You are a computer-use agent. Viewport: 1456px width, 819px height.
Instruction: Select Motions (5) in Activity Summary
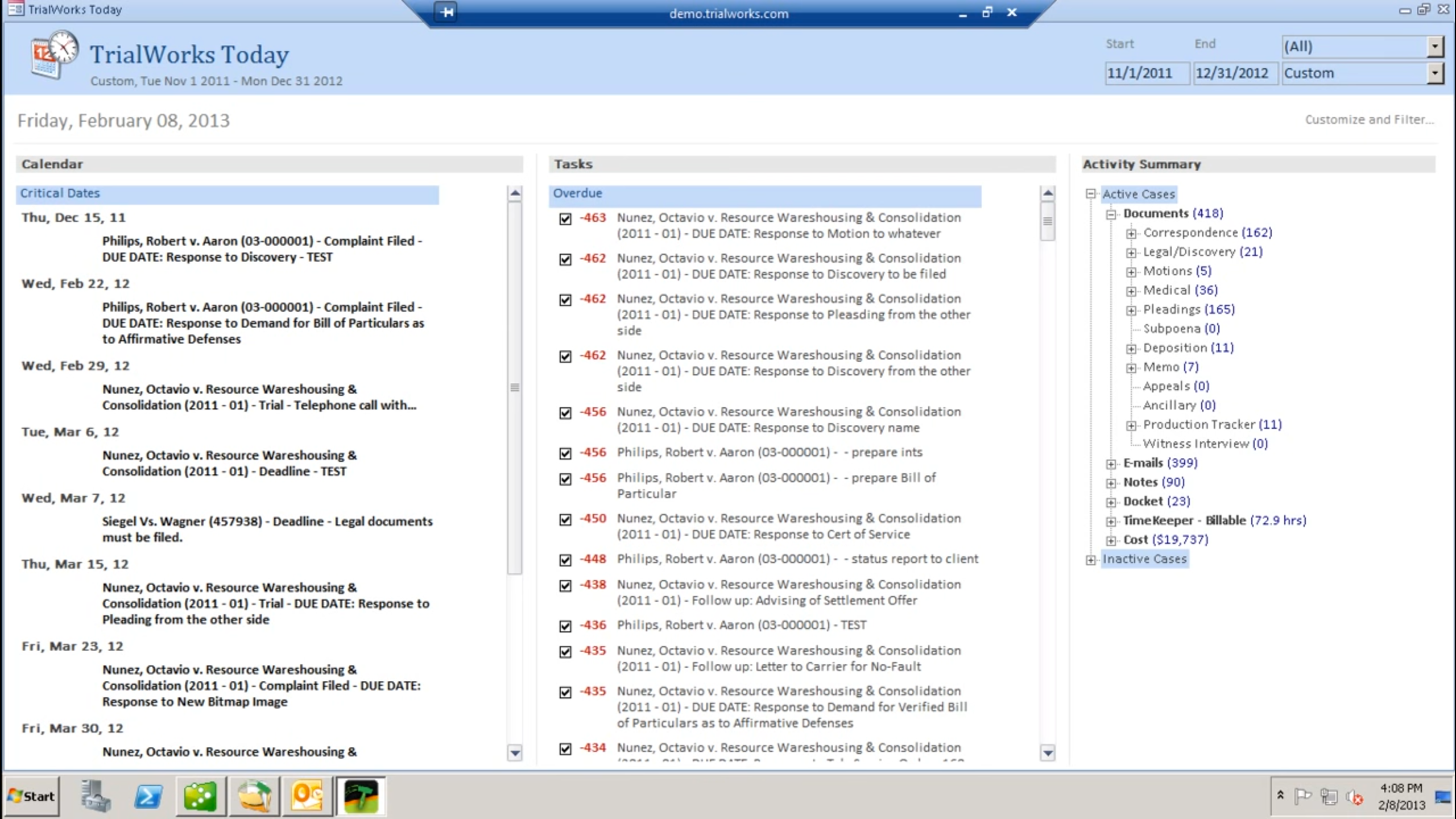(x=1177, y=271)
